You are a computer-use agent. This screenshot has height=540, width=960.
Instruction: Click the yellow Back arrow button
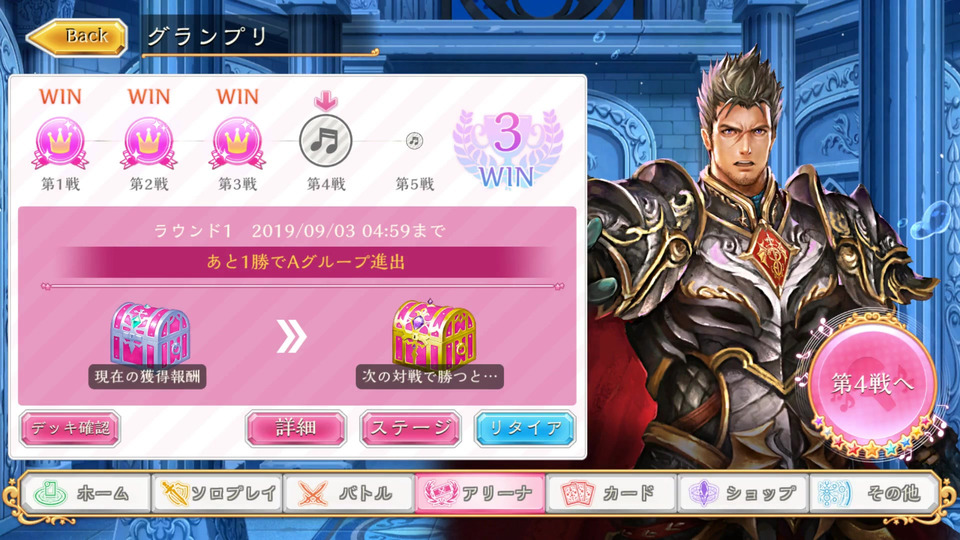[x=77, y=37]
